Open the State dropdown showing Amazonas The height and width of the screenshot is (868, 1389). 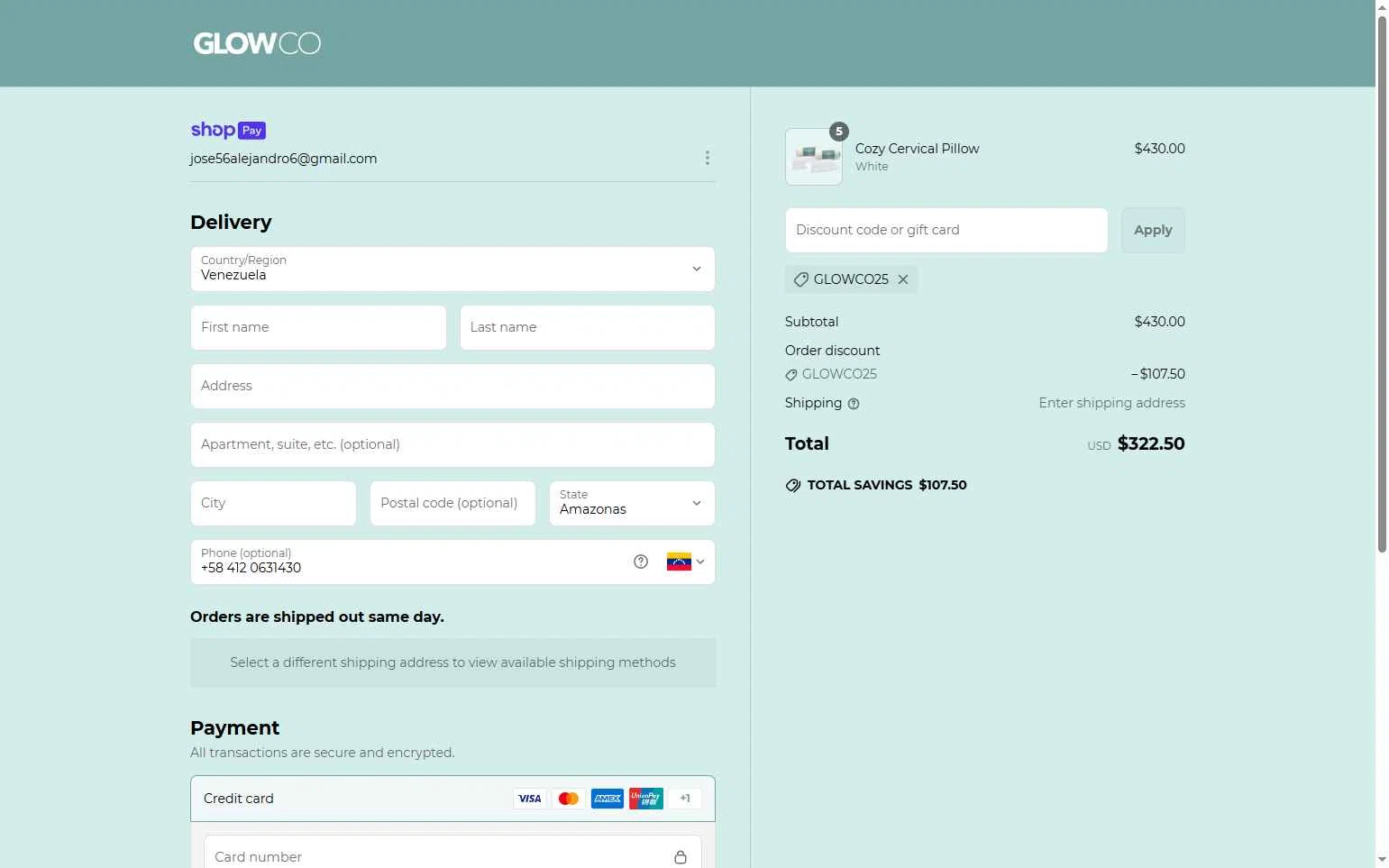(x=632, y=503)
